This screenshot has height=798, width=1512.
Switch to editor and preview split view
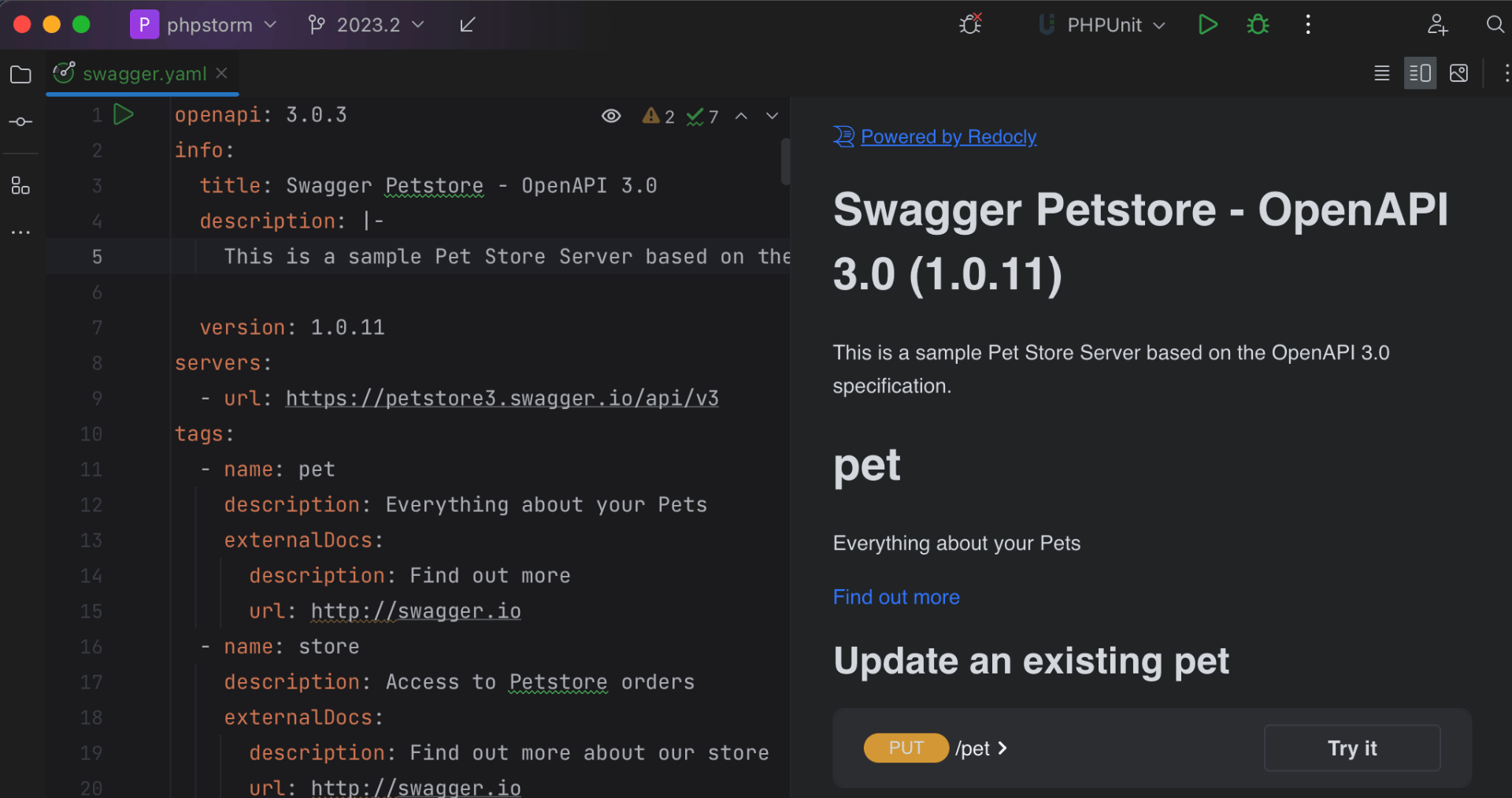click(x=1420, y=74)
